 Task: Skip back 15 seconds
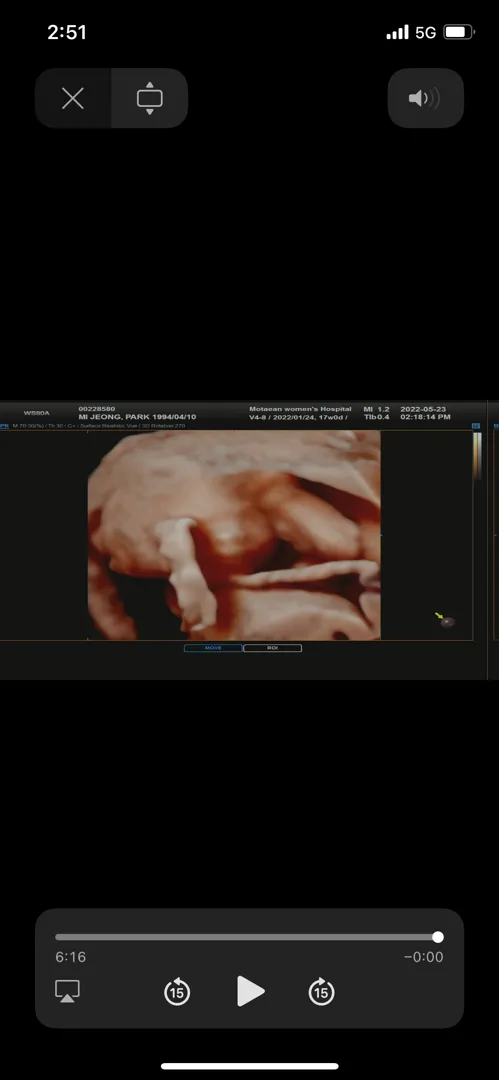pyautogui.click(x=177, y=992)
